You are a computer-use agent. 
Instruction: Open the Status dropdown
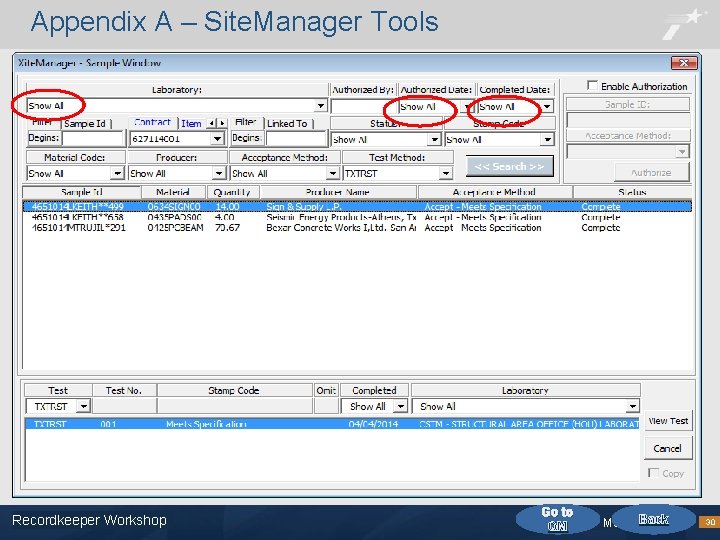coord(434,140)
